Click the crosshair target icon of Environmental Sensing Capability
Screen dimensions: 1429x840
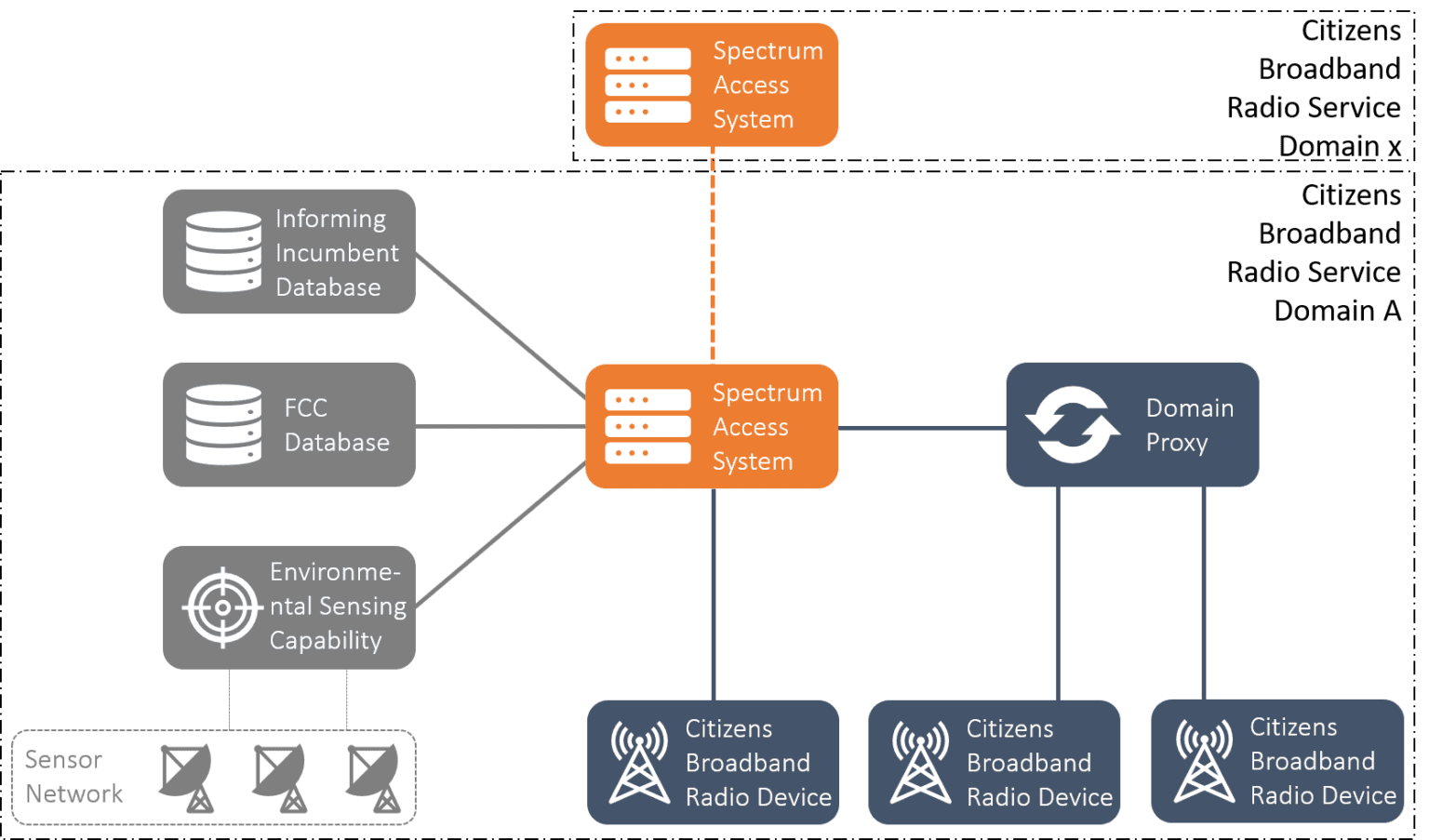[222, 607]
